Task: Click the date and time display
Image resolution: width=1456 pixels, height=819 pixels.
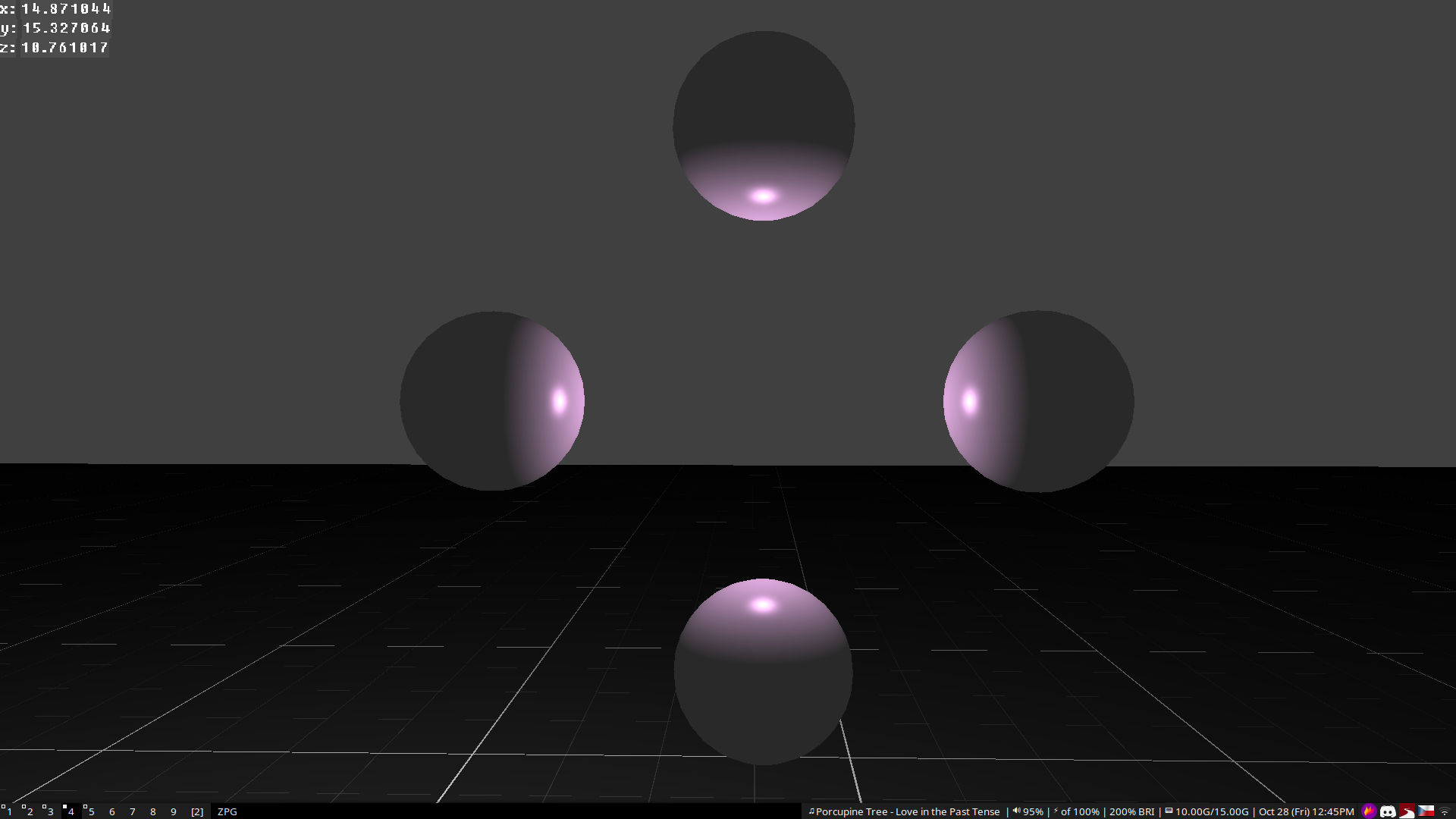Action: [1306, 811]
